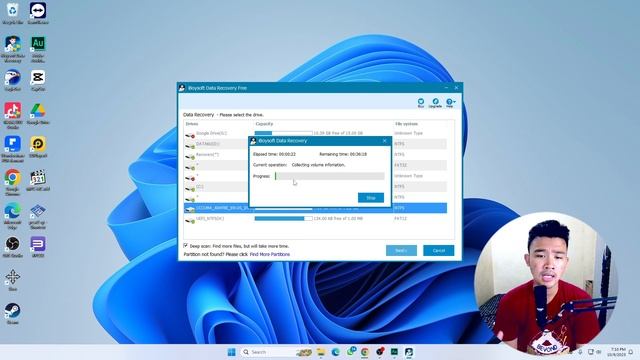Click the drive icon of the UEFI_NTFS row
This screenshot has width=640, height=360.
(190, 220)
